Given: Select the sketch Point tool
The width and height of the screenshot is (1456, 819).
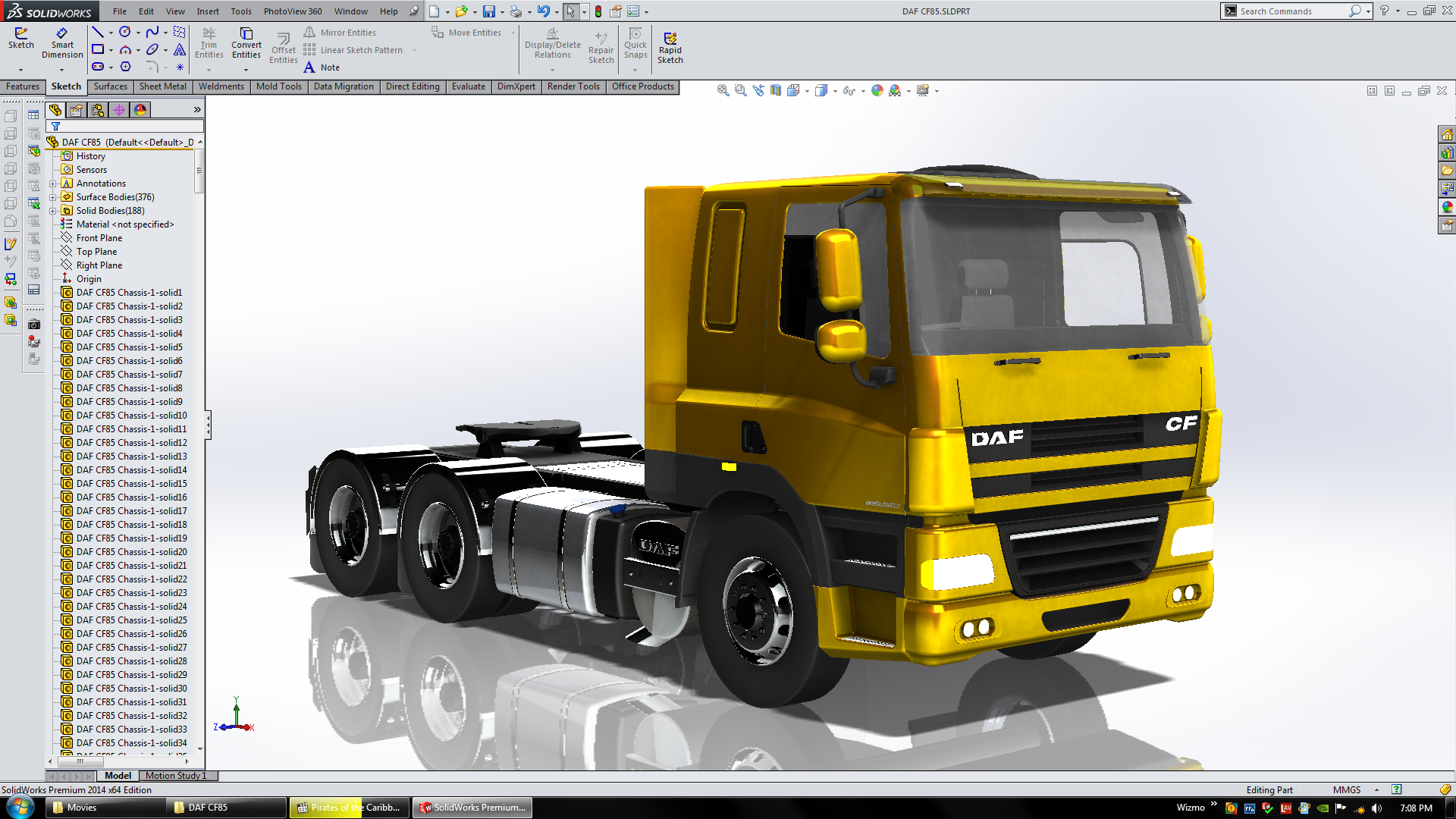Looking at the screenshot, I should tap(180, 67).
